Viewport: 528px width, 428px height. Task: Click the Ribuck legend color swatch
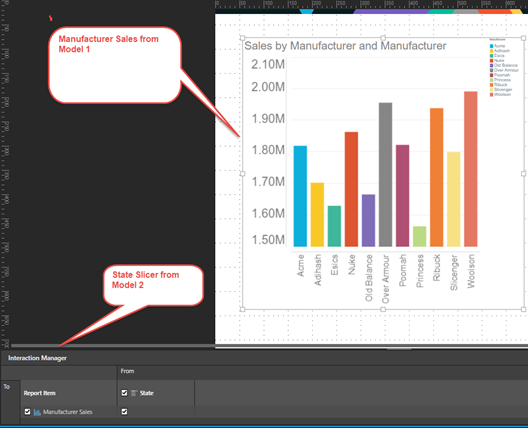(x=492, y=85)
